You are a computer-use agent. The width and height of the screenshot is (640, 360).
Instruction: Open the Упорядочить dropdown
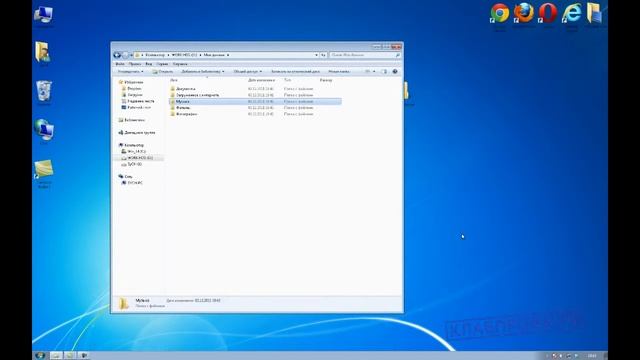(130, 71)
